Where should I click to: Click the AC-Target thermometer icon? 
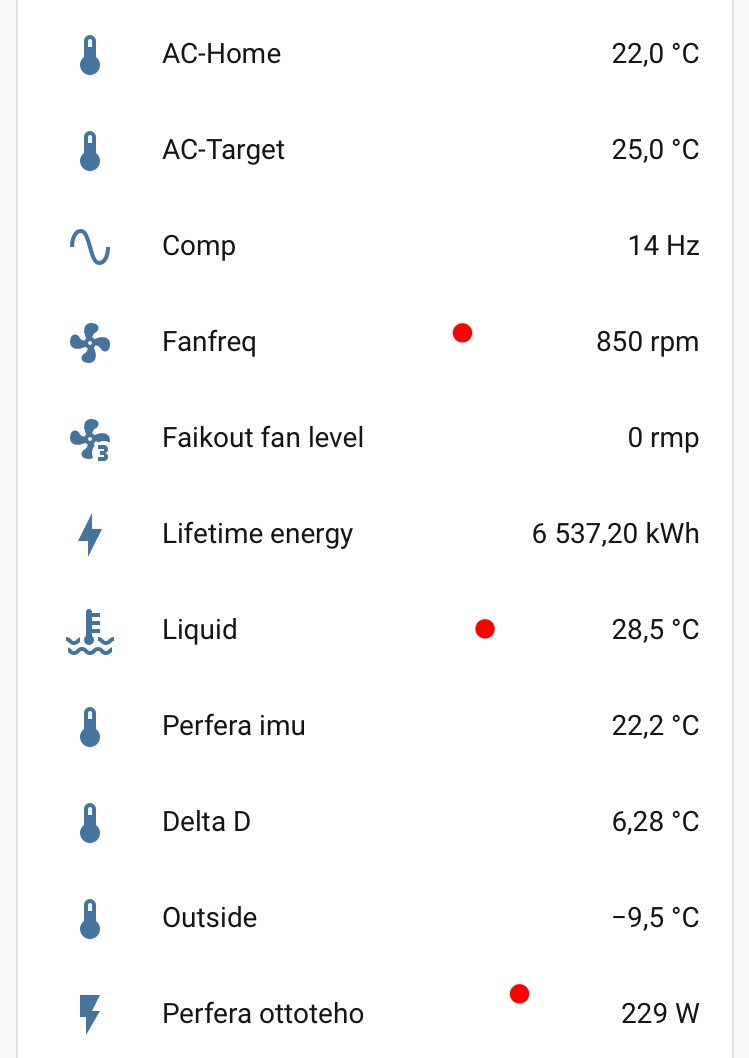tap(90, 150)
